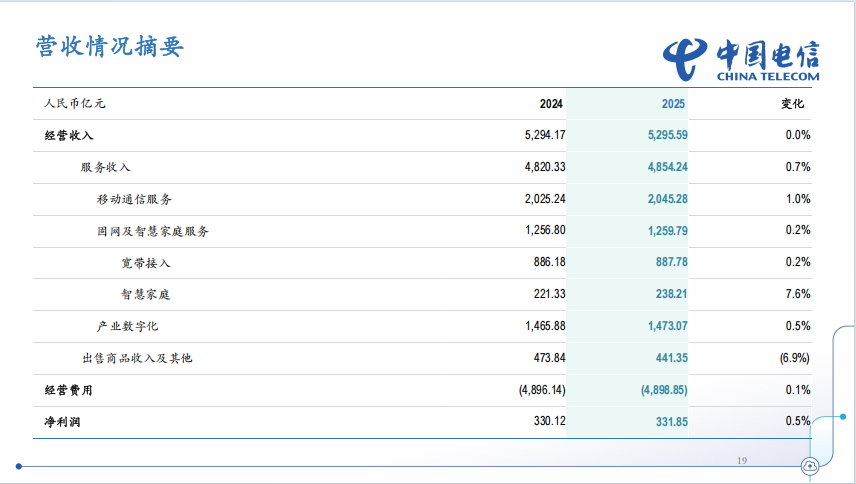Viewport: 856px width, 484px height.
Task: Click the 智慧家庭 change value 7.6%
Action: click(x=797, y=294)
